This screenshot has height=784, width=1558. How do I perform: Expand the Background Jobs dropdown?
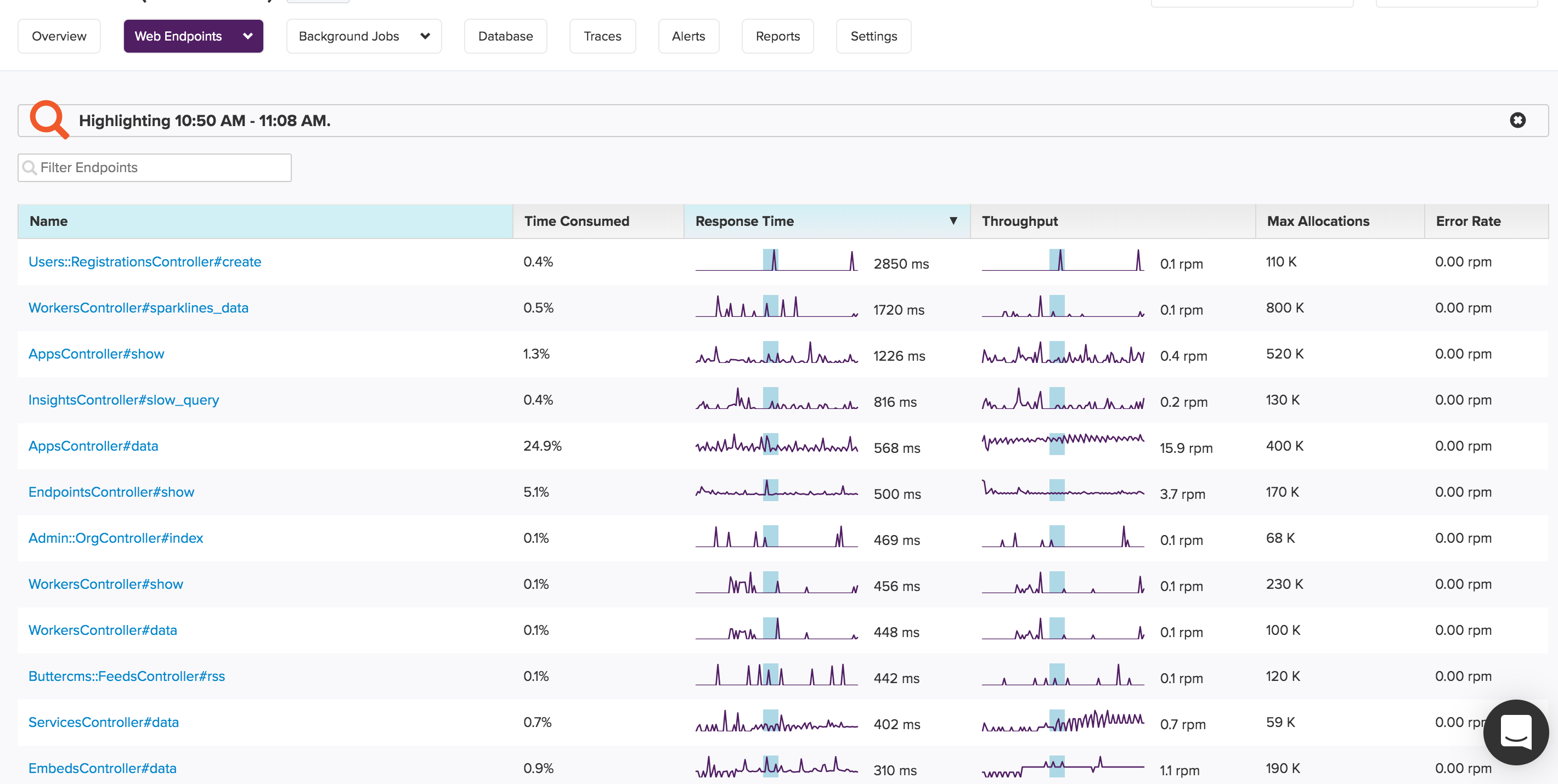click(x=425, y=36)
